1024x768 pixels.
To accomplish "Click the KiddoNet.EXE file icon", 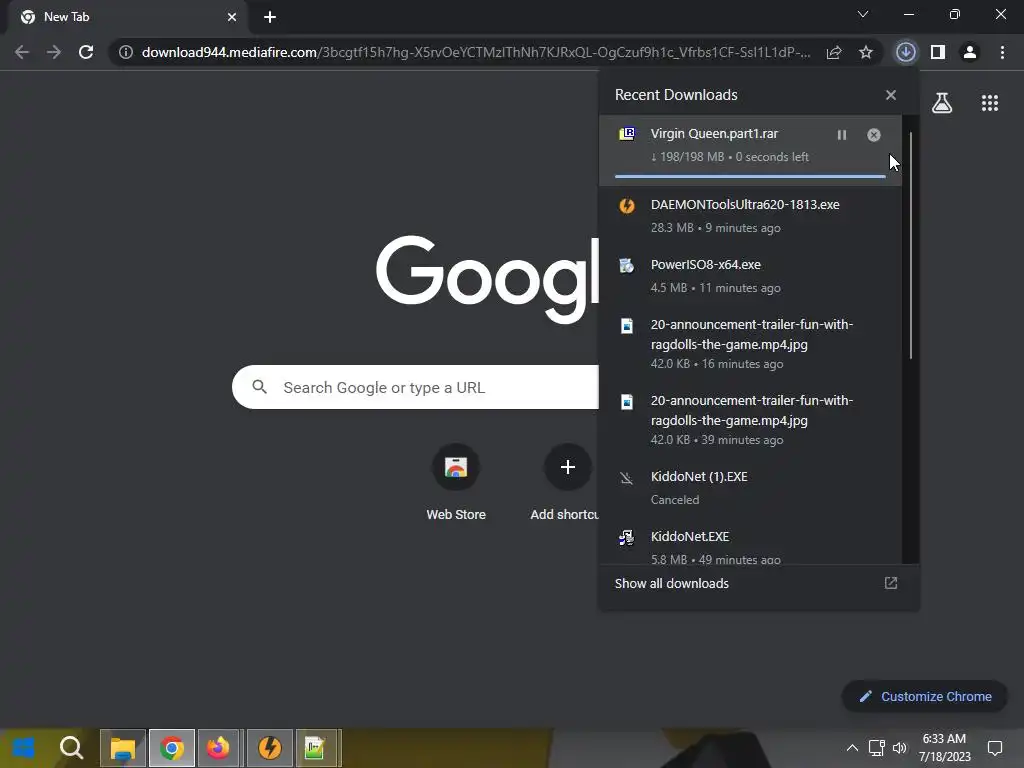I will point(627,537).
